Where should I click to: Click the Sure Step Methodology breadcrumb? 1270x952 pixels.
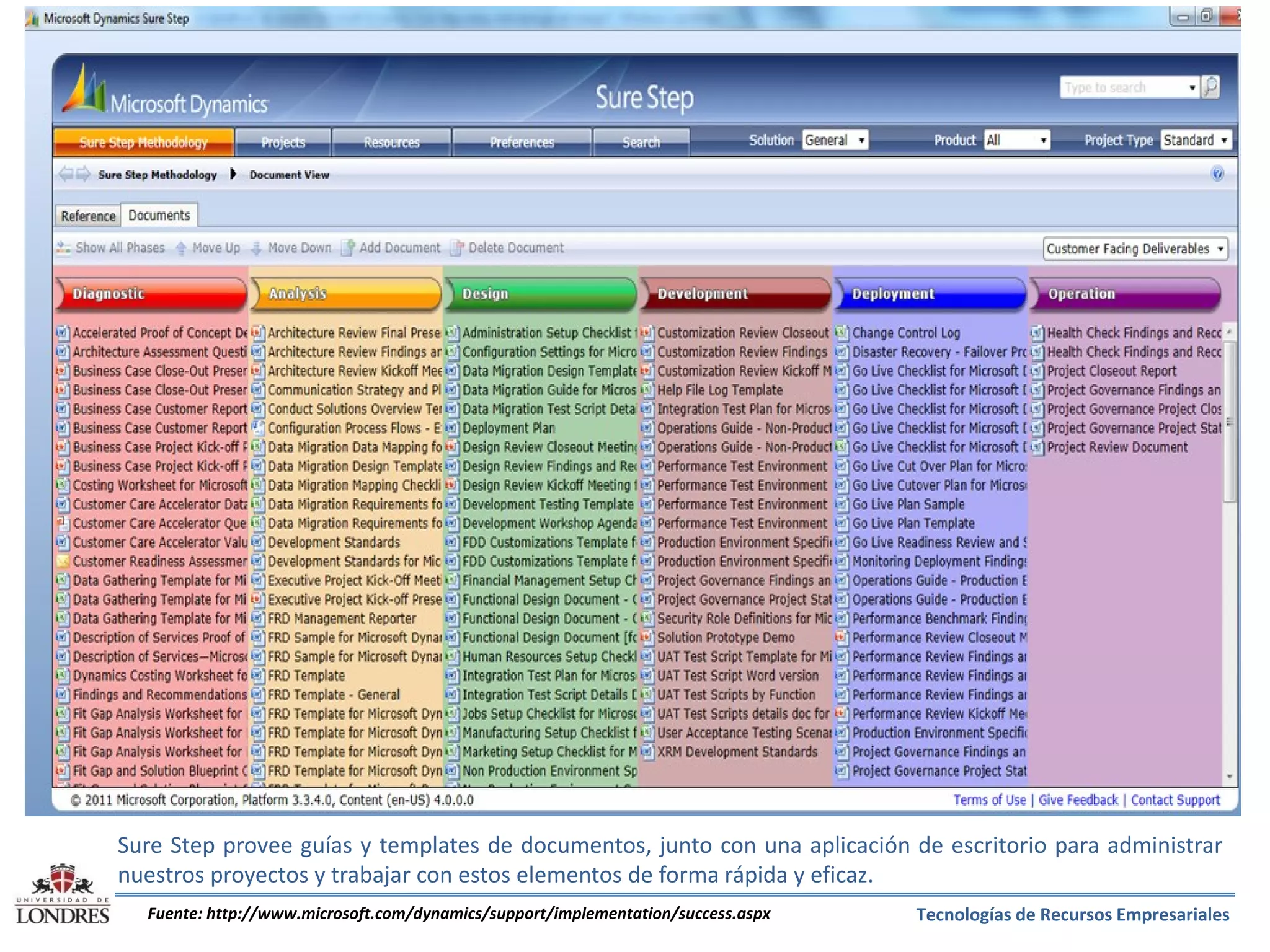click(x=158, y=175)
